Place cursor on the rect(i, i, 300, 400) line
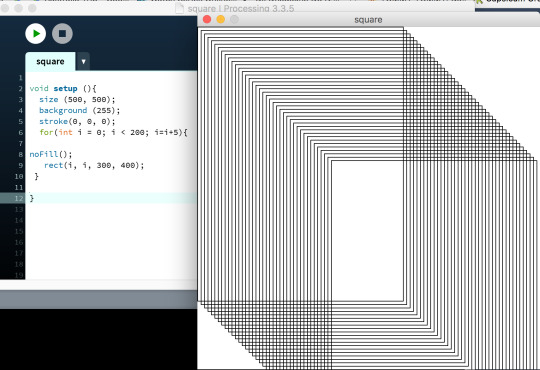540x370 pixels. coord(94,165)
